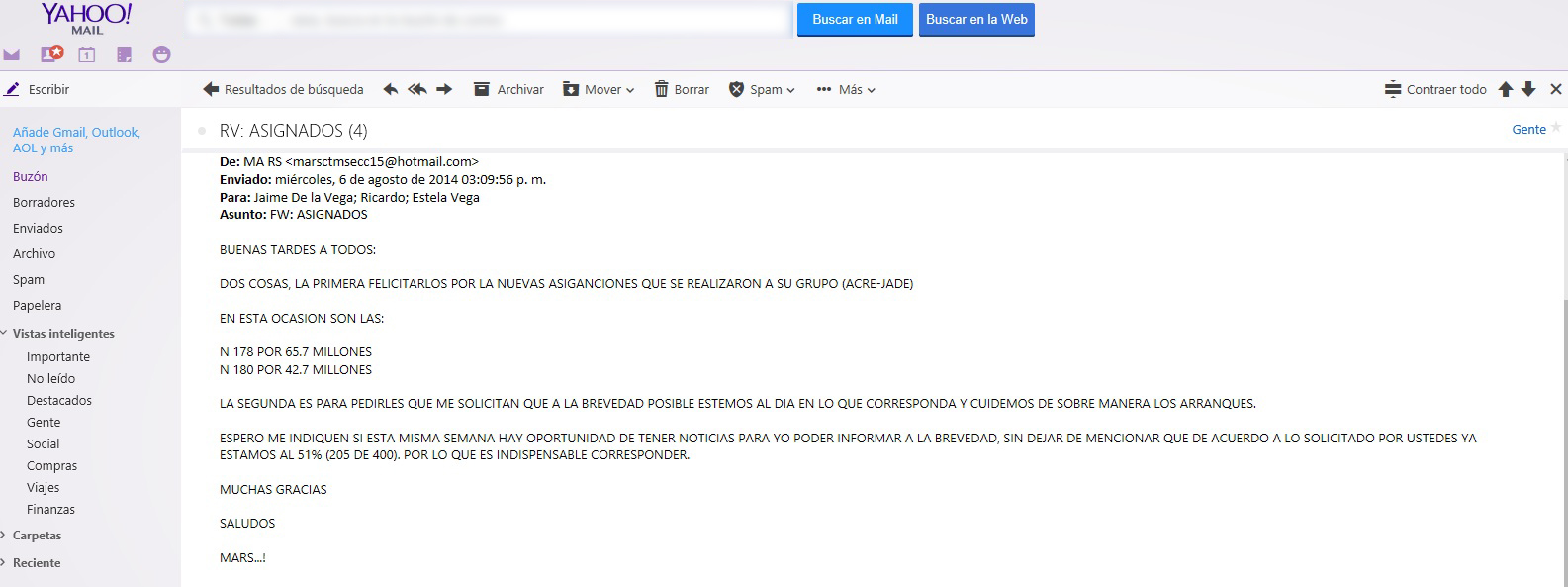Click the line N 178 POR 65.7 MILLONES
This screenshot has width=1568, height=587.
click(296, 351)
